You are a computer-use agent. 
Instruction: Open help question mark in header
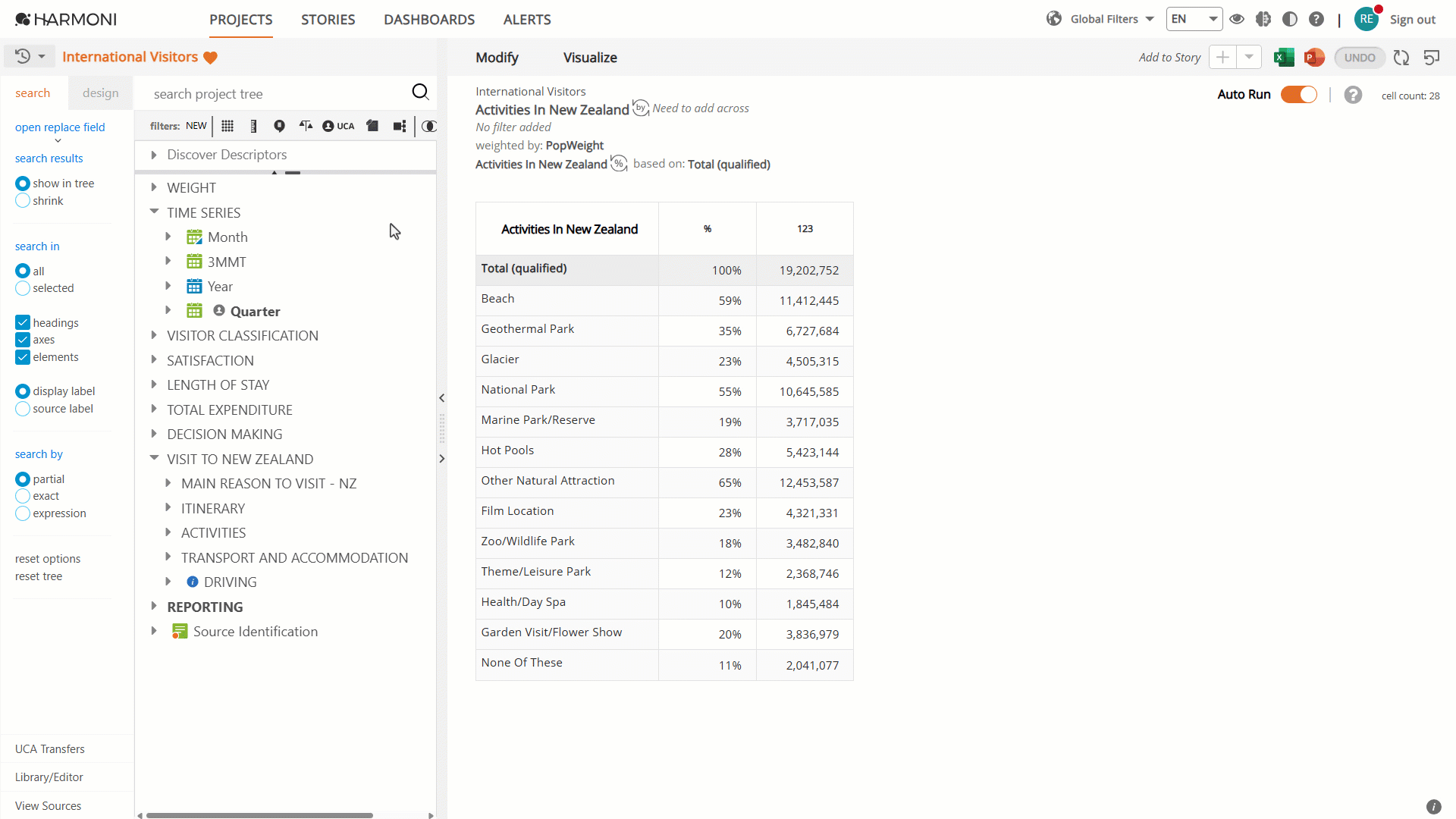[x=1316, y=19]
